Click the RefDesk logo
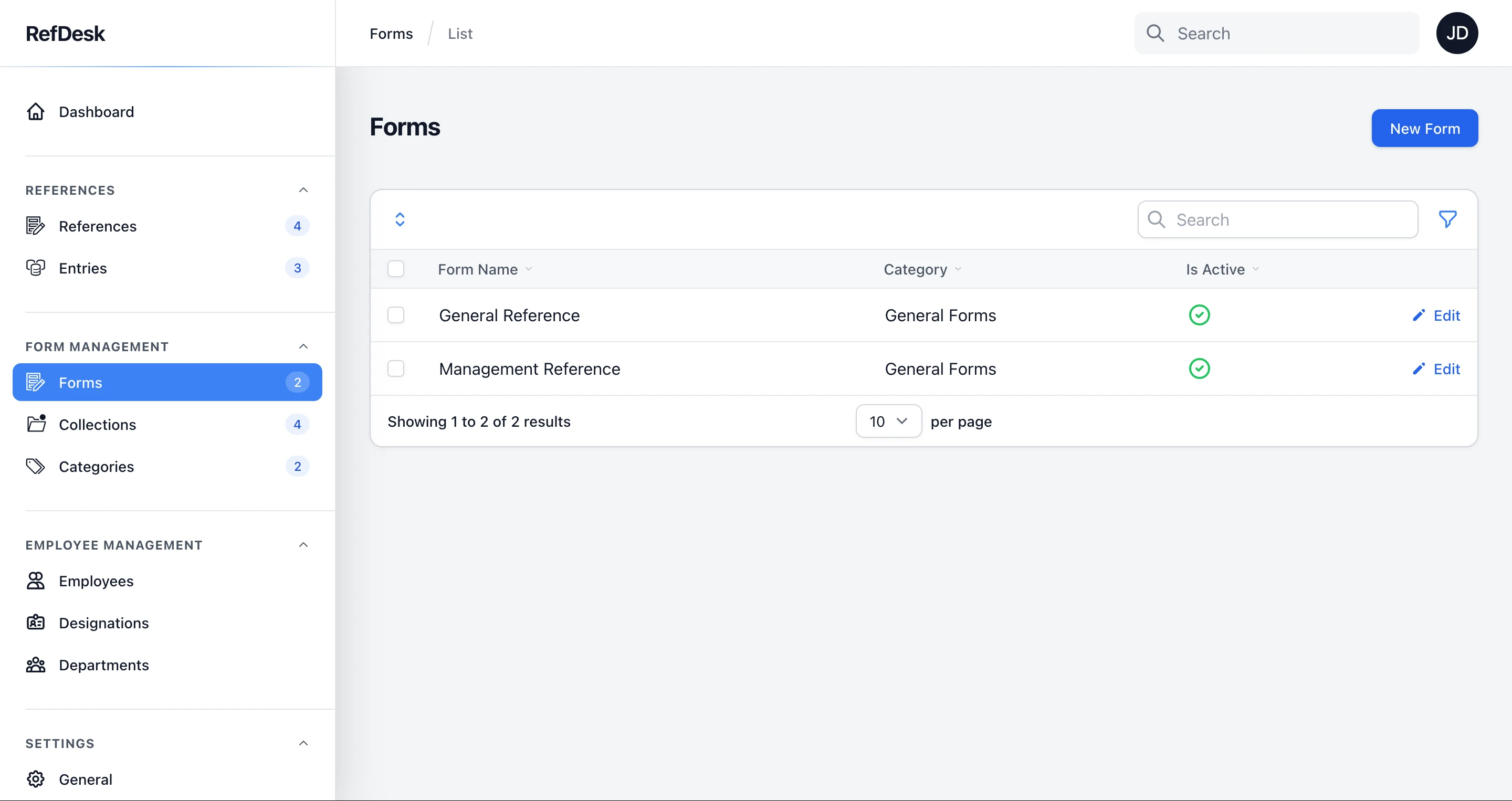The image size is (1512, 801). 65,34
